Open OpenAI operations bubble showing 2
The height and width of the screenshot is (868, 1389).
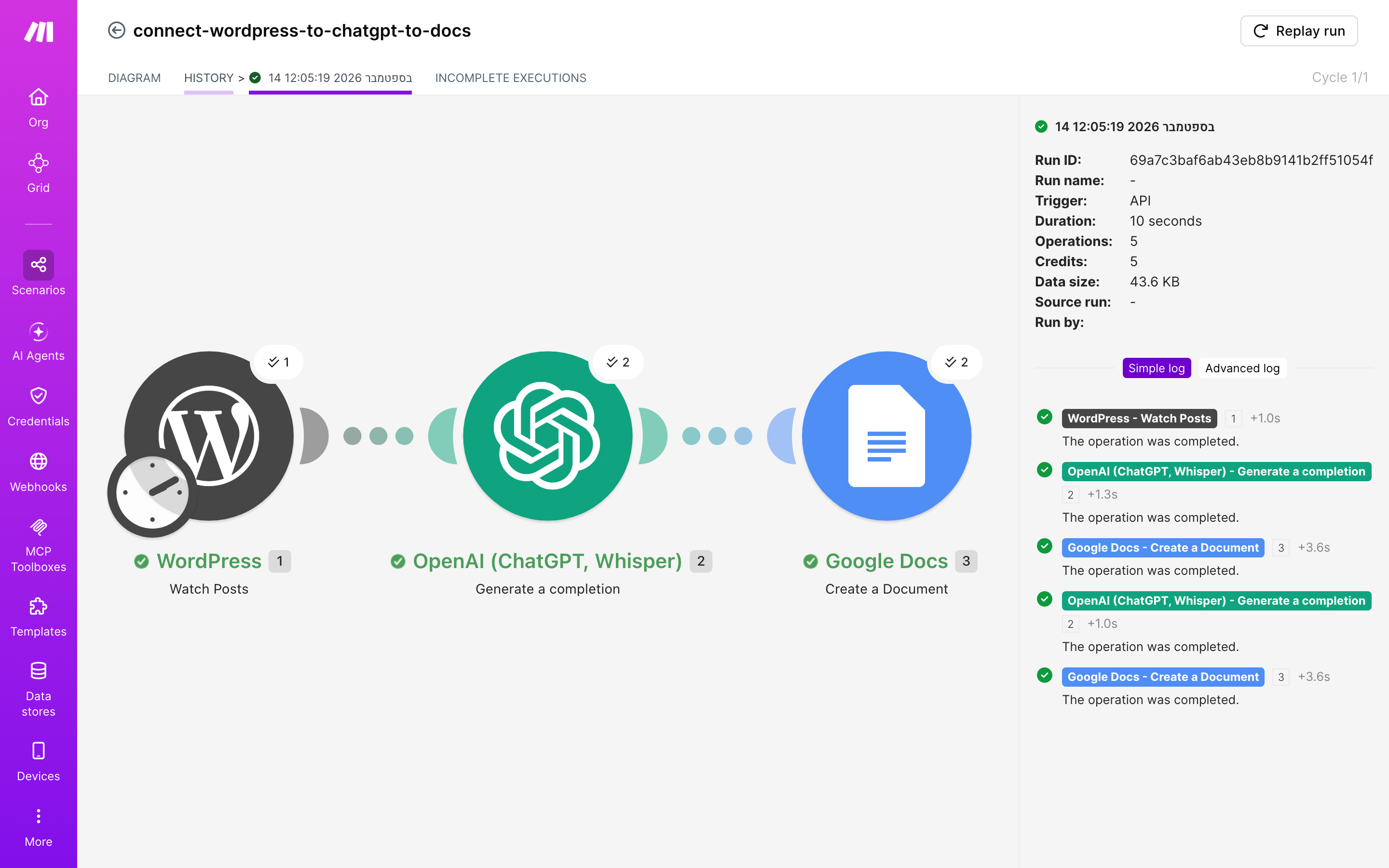pyautogui.click(x=618, y=362)
